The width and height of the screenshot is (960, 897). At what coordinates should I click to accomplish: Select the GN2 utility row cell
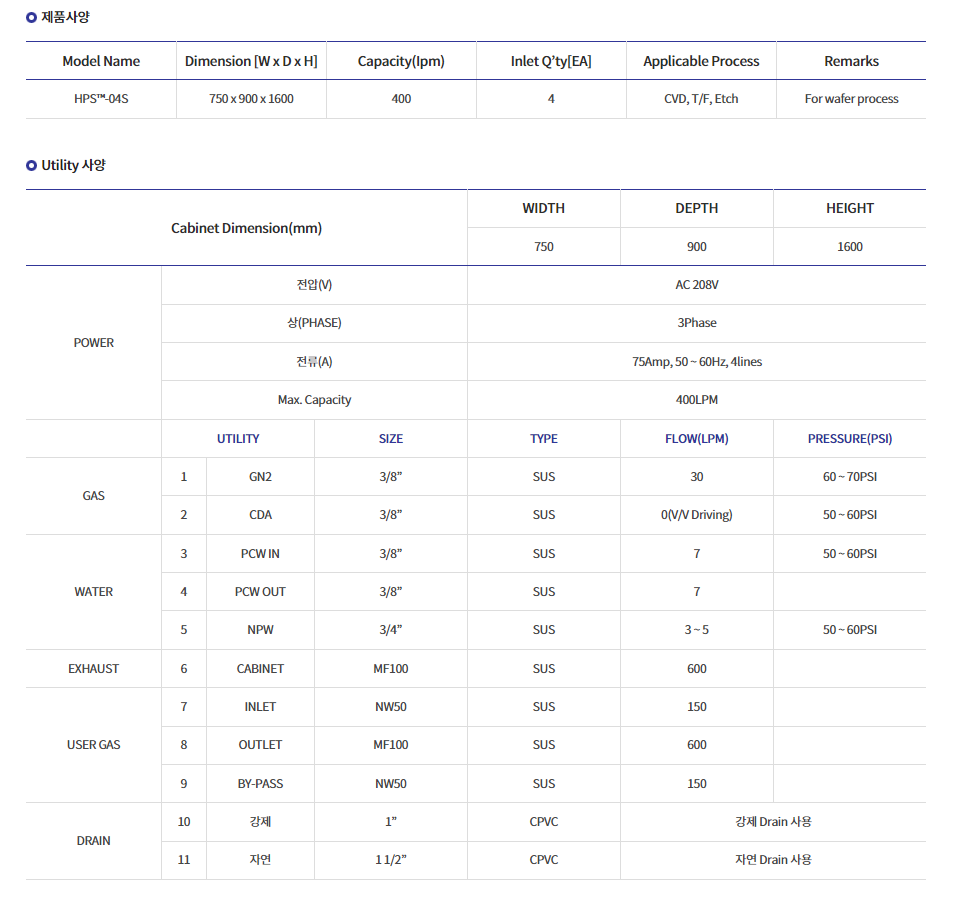(x=260, y=476)
